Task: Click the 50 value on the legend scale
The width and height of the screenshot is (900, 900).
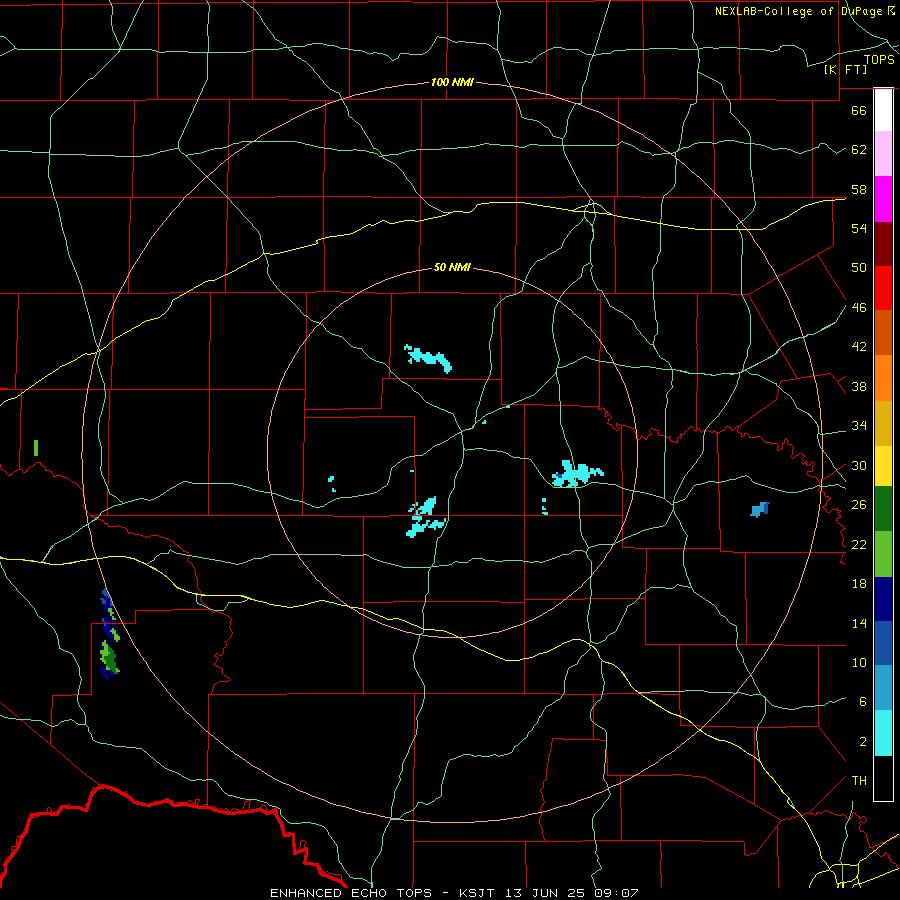Action: pyautogui.click(x=859, y=268)
